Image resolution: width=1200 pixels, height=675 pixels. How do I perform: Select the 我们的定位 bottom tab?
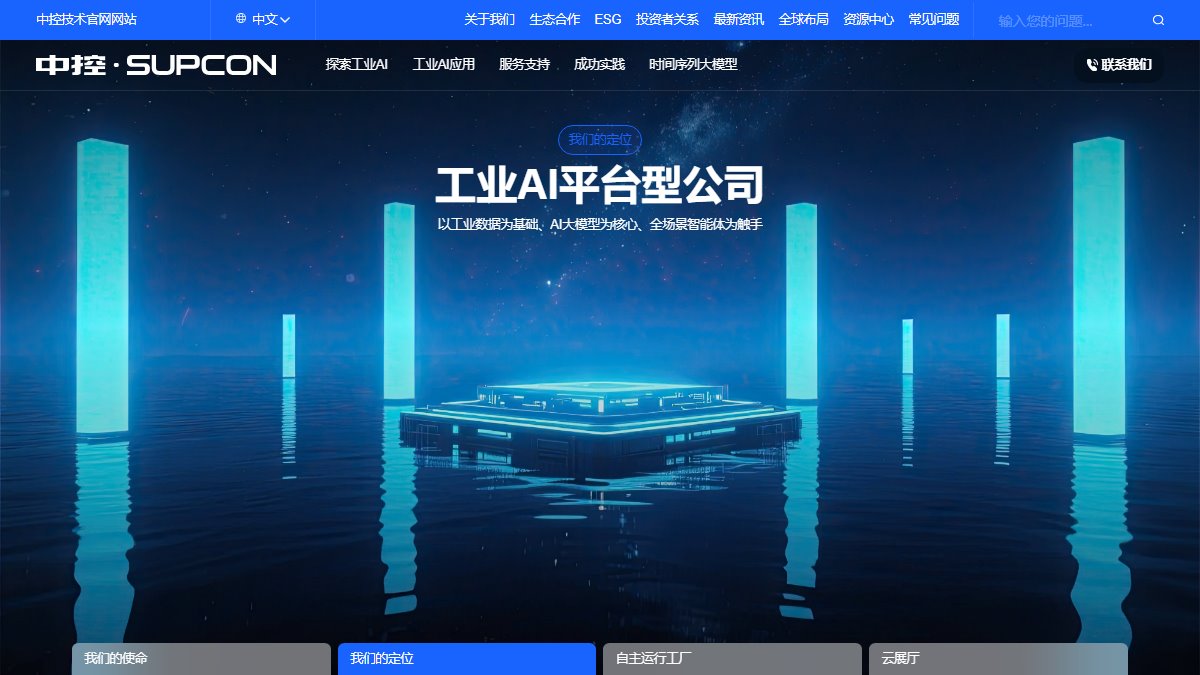tap(467, 659)
